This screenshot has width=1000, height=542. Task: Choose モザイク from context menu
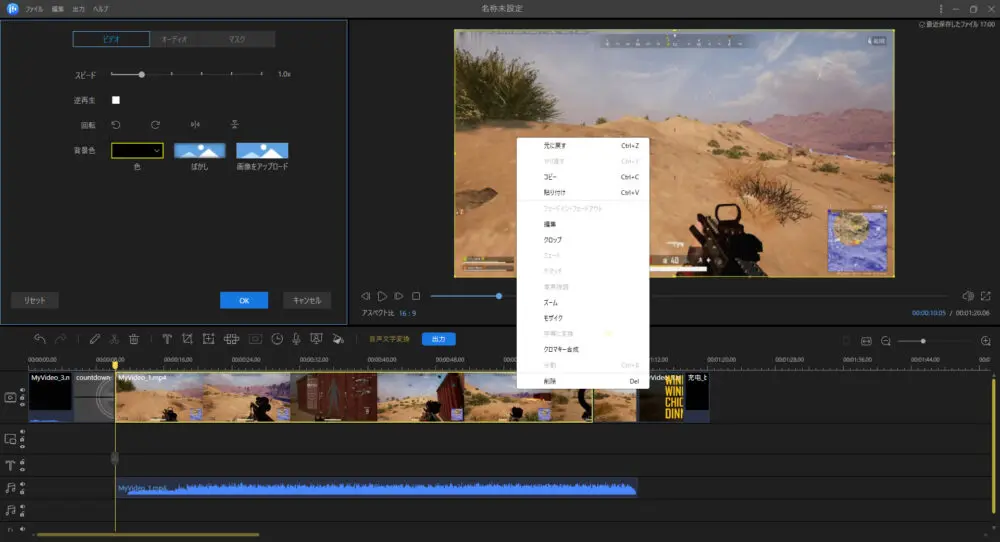[x=583, y=318]
